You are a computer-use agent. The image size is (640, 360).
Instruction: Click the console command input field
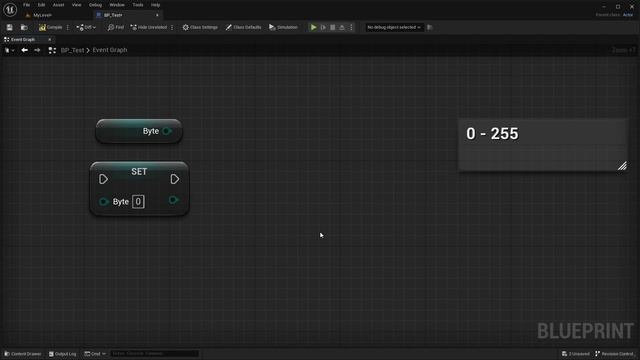click(x=154, y=354)
